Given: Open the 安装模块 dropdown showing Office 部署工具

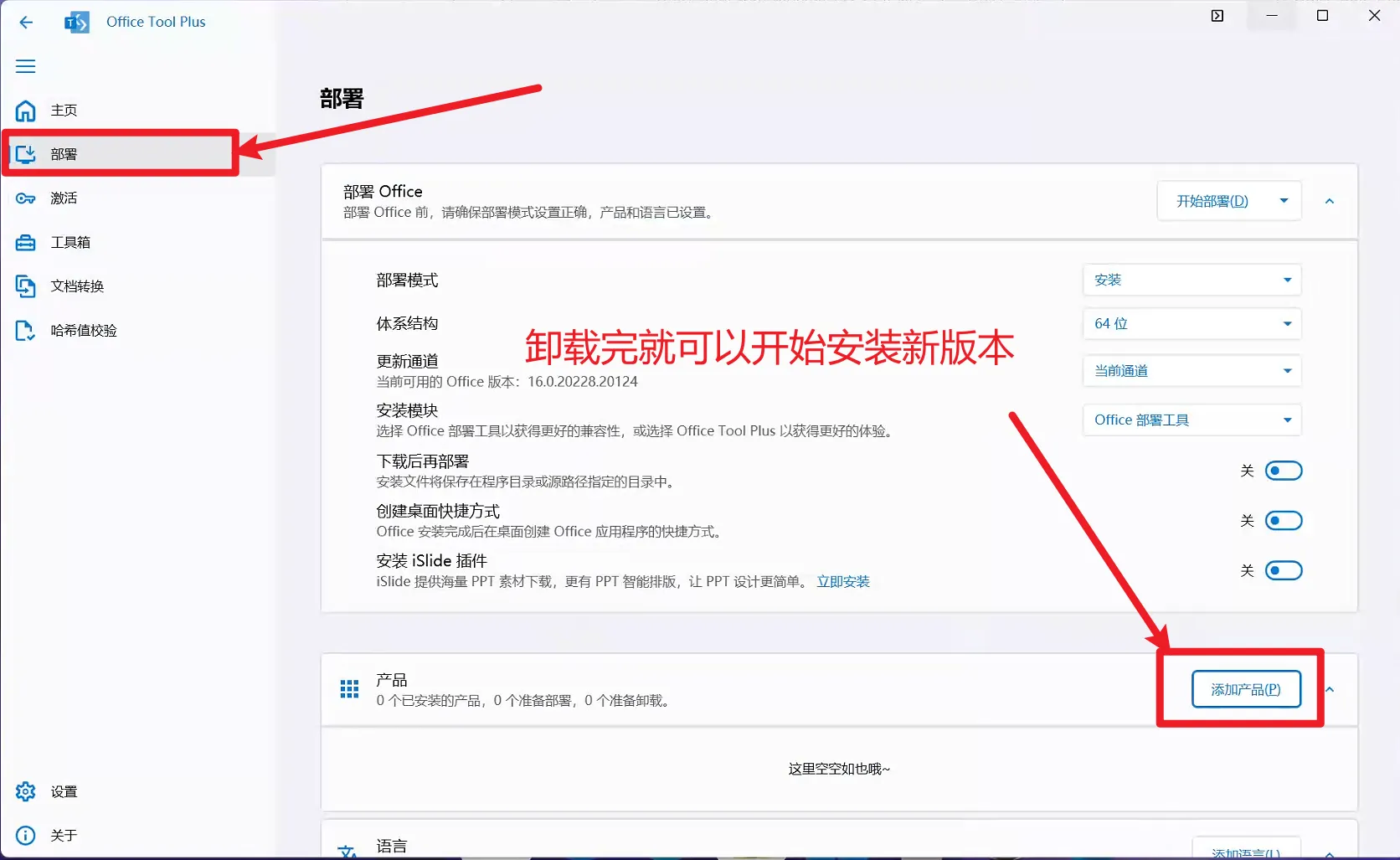Looking at the screenshot, I should tap(1192, 420).
